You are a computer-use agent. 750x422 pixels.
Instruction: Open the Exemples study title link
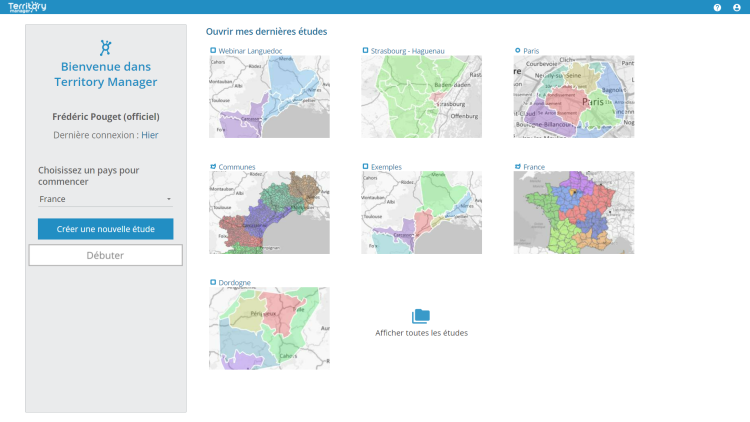click(386, 167)
